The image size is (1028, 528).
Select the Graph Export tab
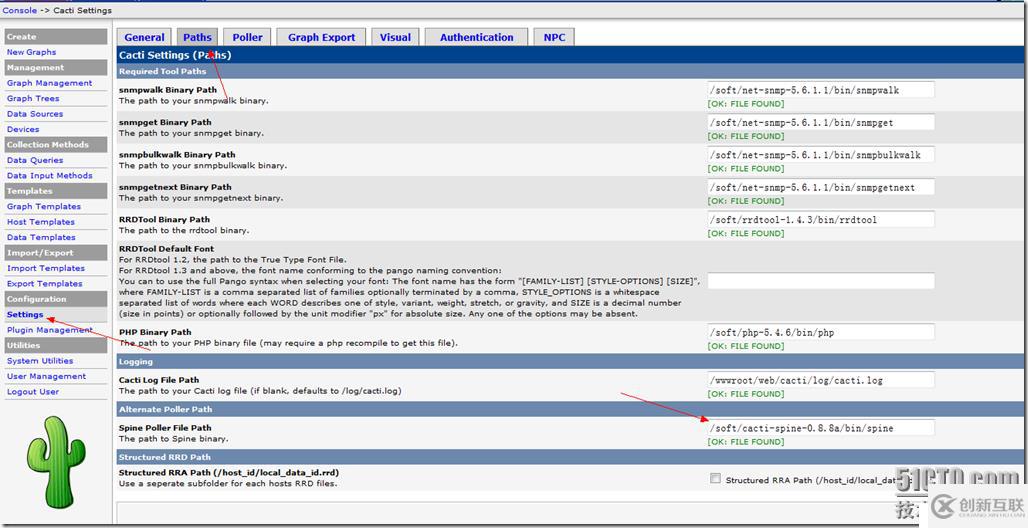click(321, 37)
